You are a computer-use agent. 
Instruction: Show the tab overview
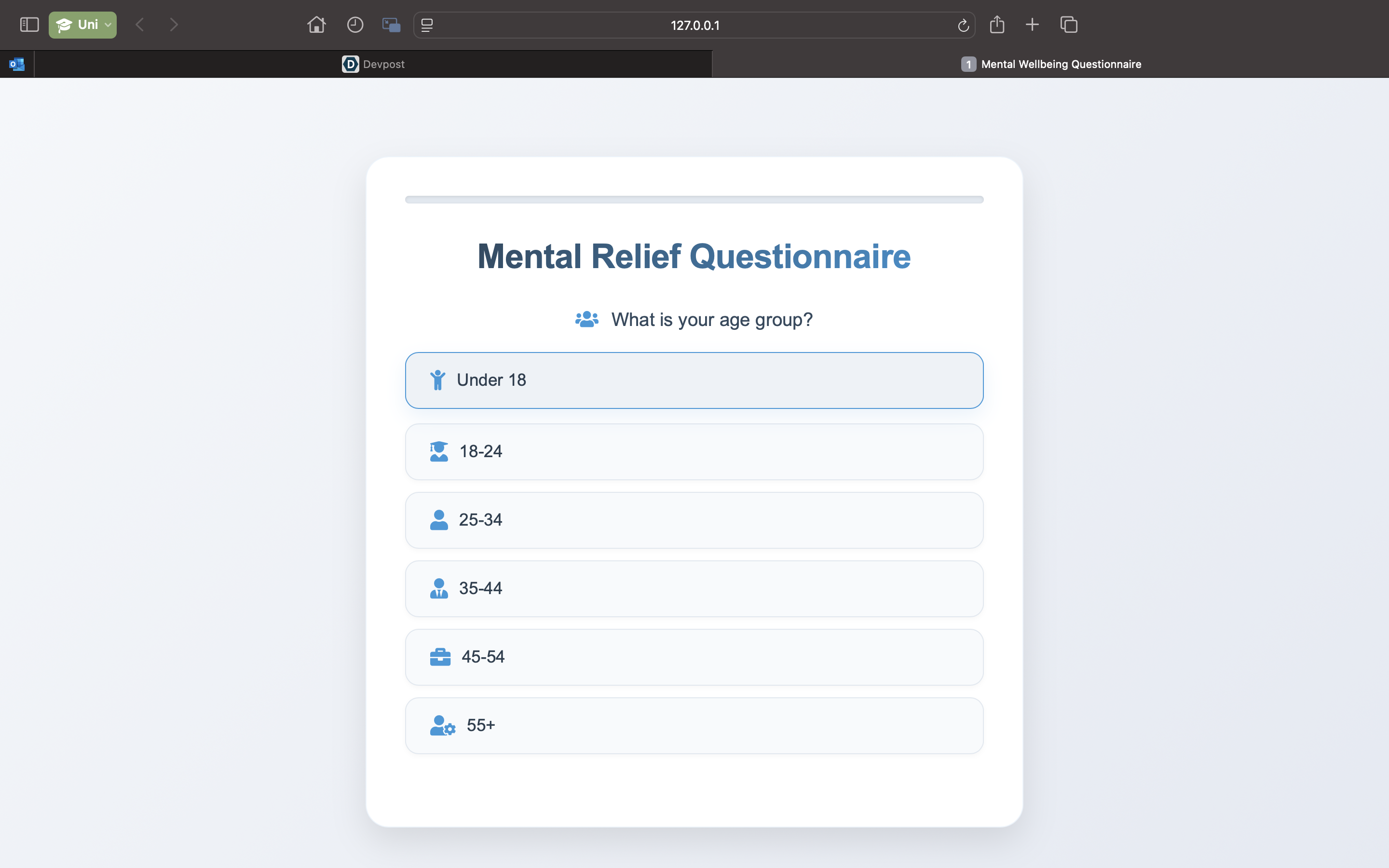(x=1069, y=25)
